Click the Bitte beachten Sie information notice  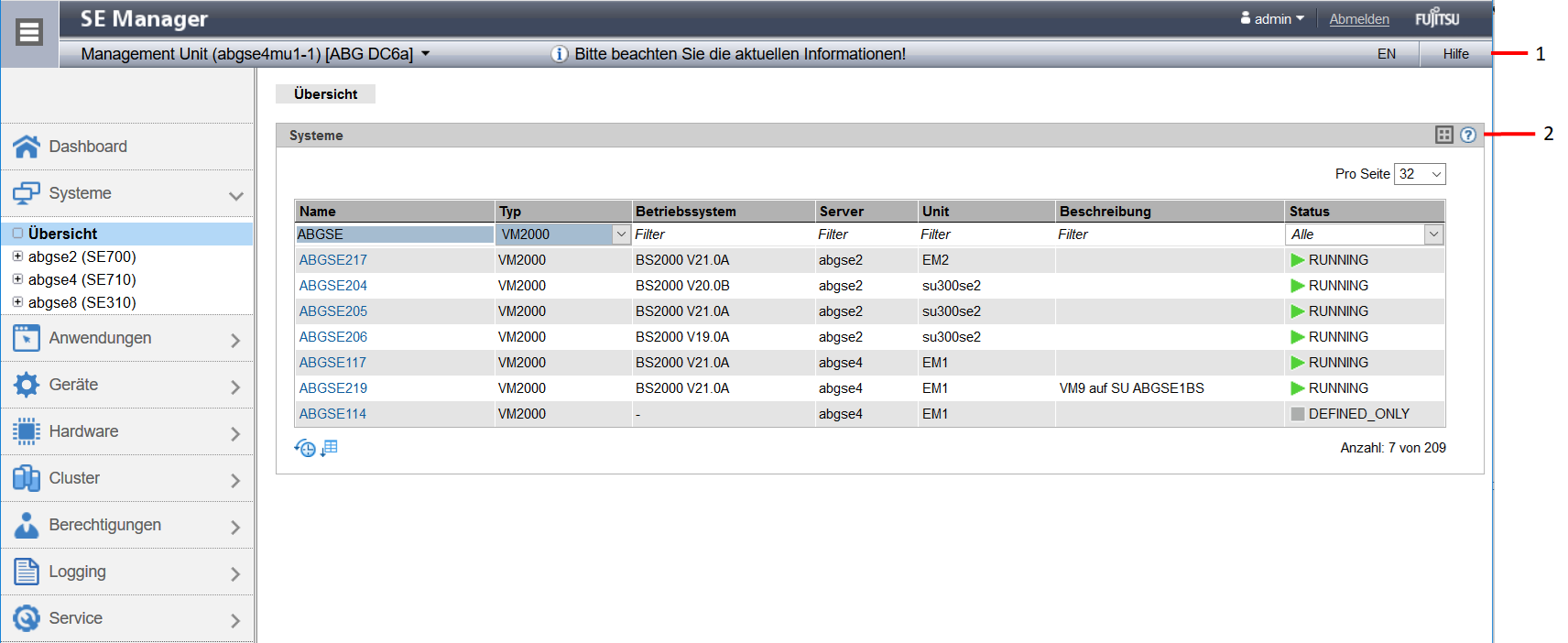tap(740, 54)
